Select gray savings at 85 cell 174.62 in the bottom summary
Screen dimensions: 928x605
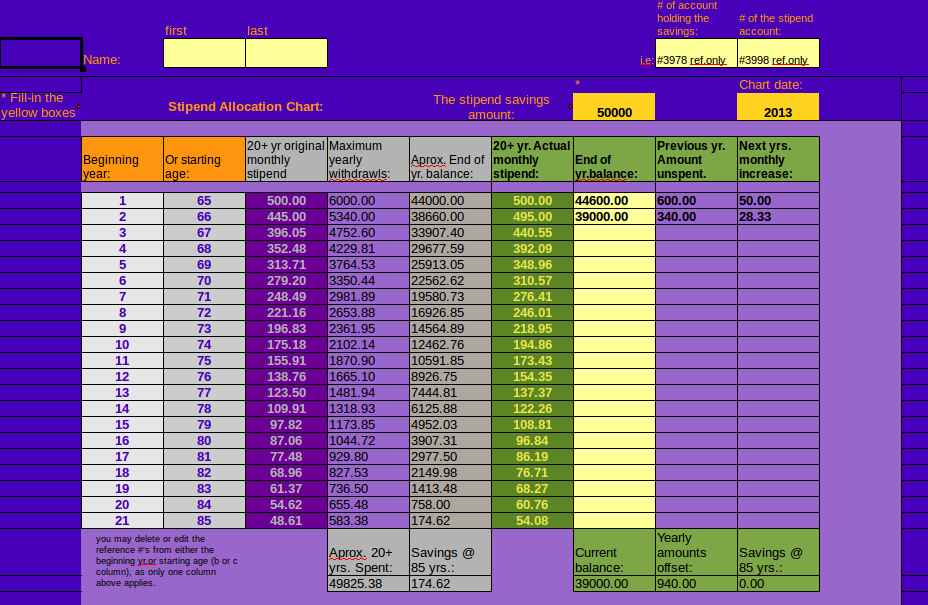pos(450,584)
